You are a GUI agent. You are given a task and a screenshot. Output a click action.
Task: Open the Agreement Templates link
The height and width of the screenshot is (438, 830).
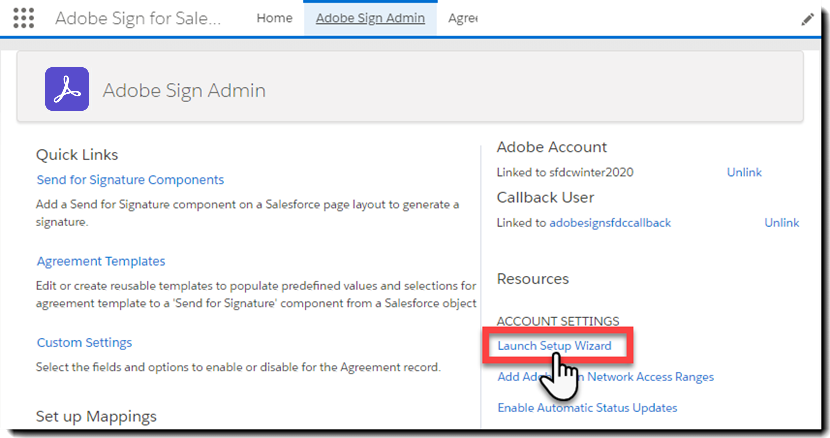coord(101,261)
